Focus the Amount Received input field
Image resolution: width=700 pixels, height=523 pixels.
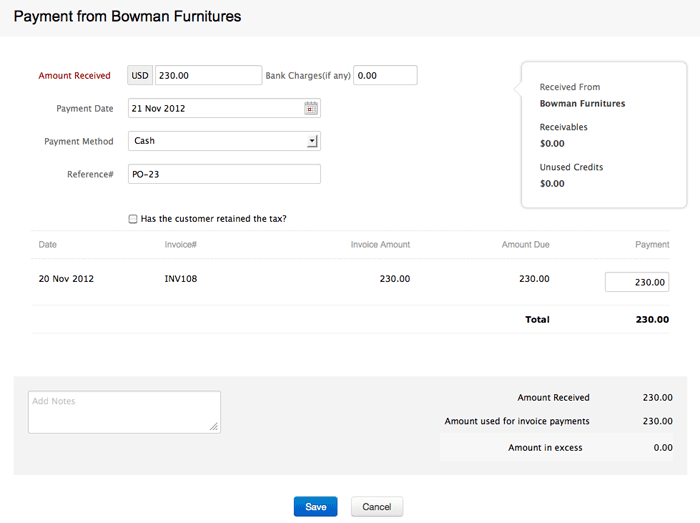pyautogui.click(x=208, y=75)
